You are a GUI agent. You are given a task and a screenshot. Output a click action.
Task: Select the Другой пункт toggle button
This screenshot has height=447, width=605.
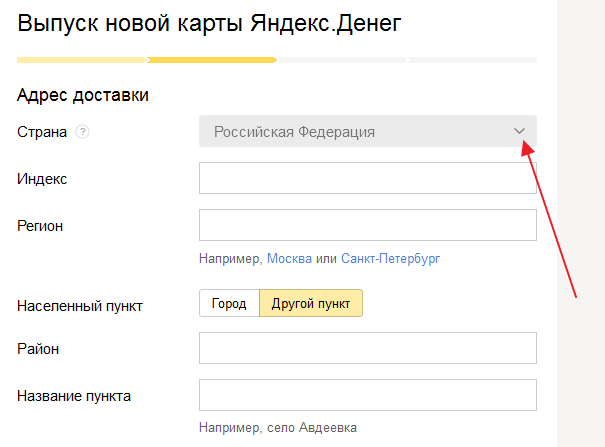311,304
